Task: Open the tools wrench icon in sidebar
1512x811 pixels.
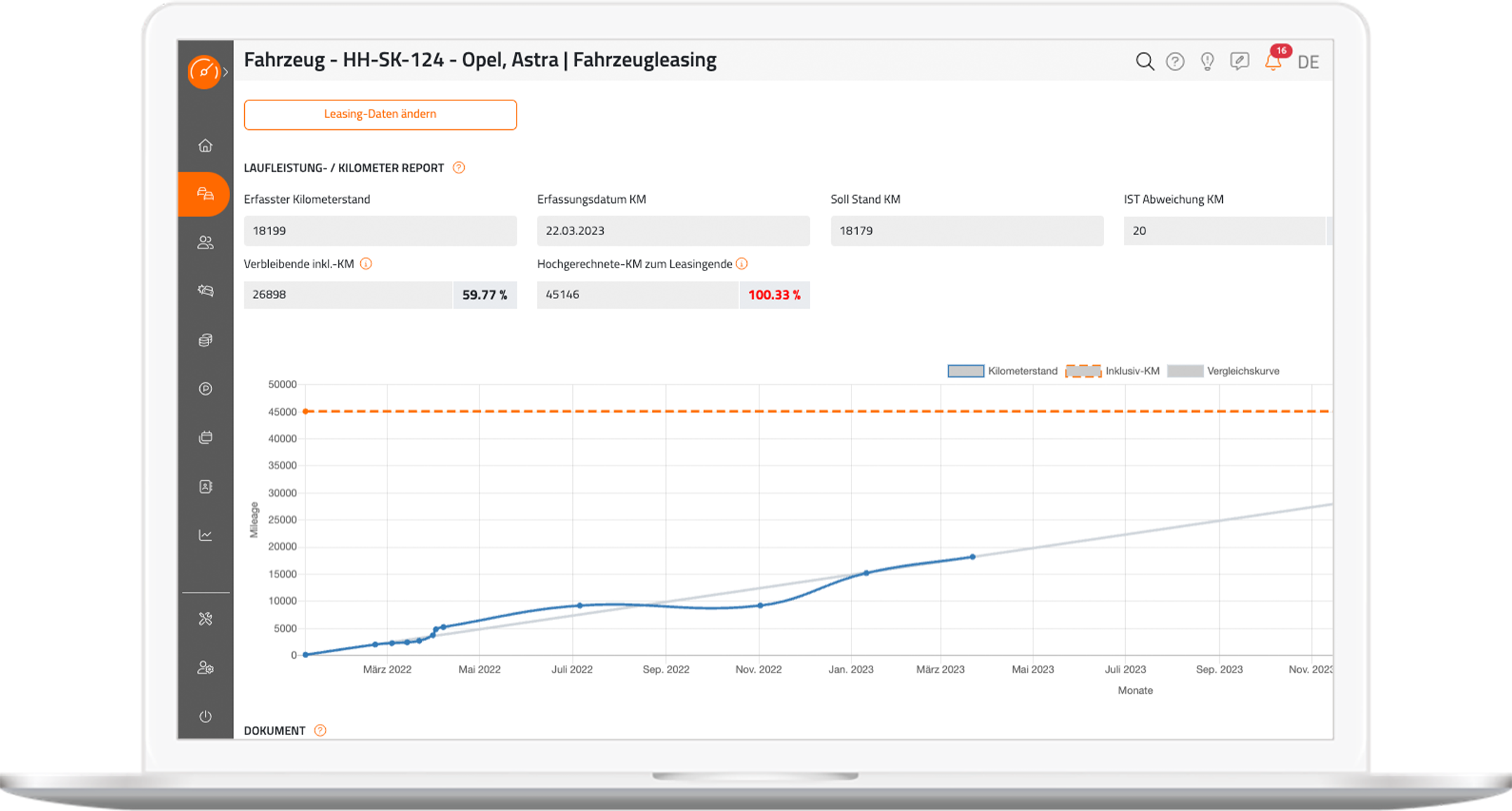Action: point(205,619)
